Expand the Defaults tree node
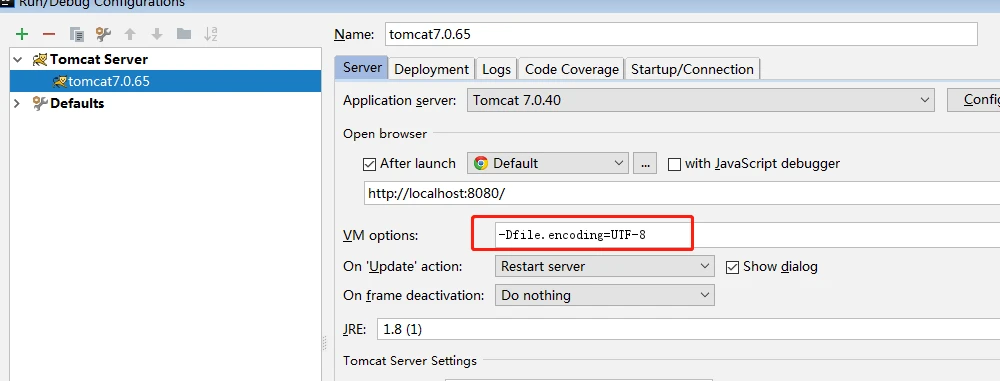Image resolution: width=1000 pixels, height=381 pixels. [17, 103]
